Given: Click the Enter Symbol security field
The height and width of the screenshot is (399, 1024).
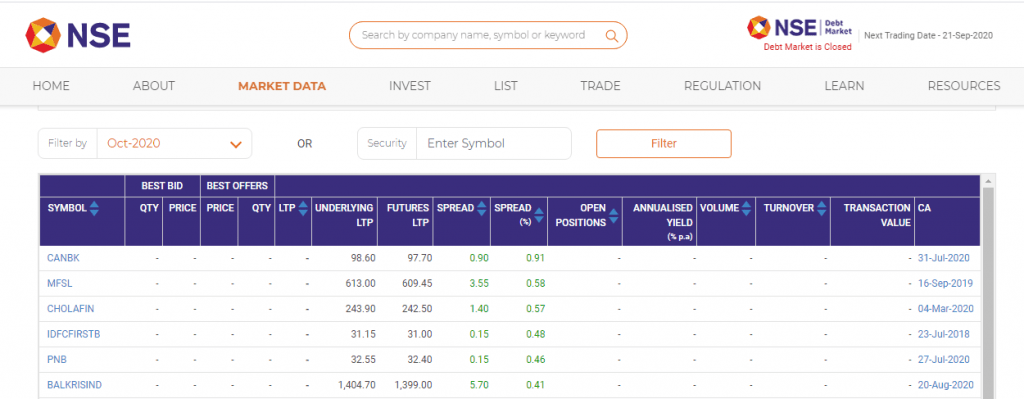Looking at the screenshot, I should point(494,144).
